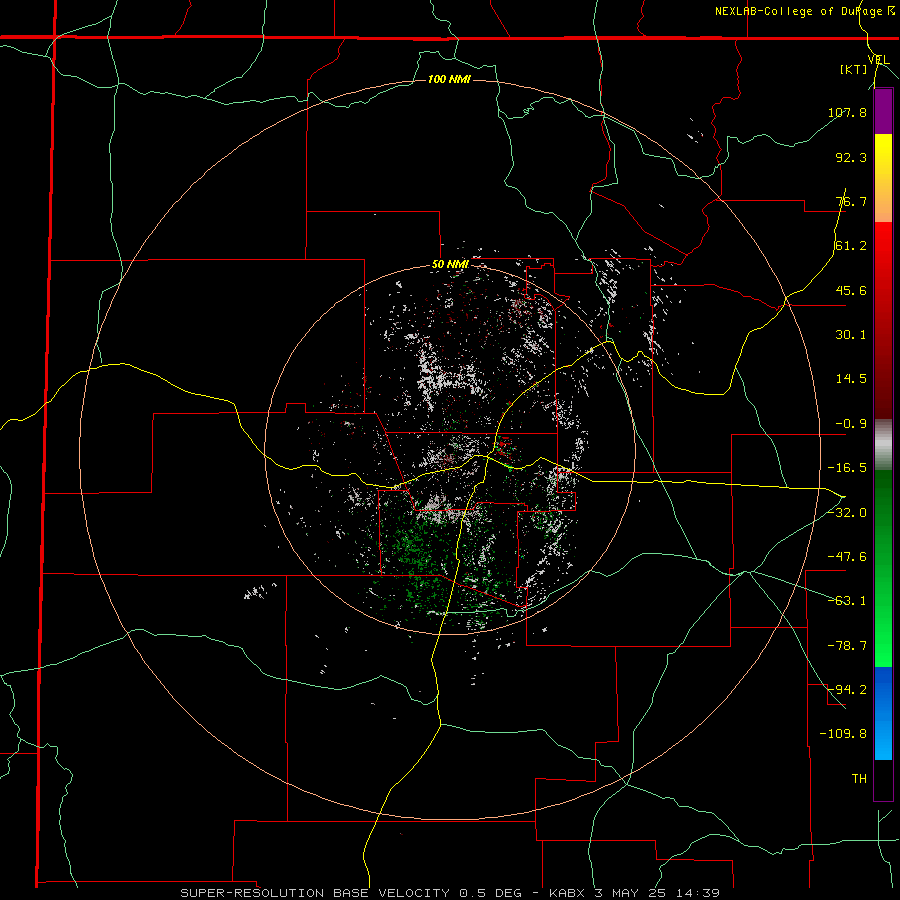Click the -32.0 velocity scale value
This screenshot has height=900, width=900.
point(847,513)
